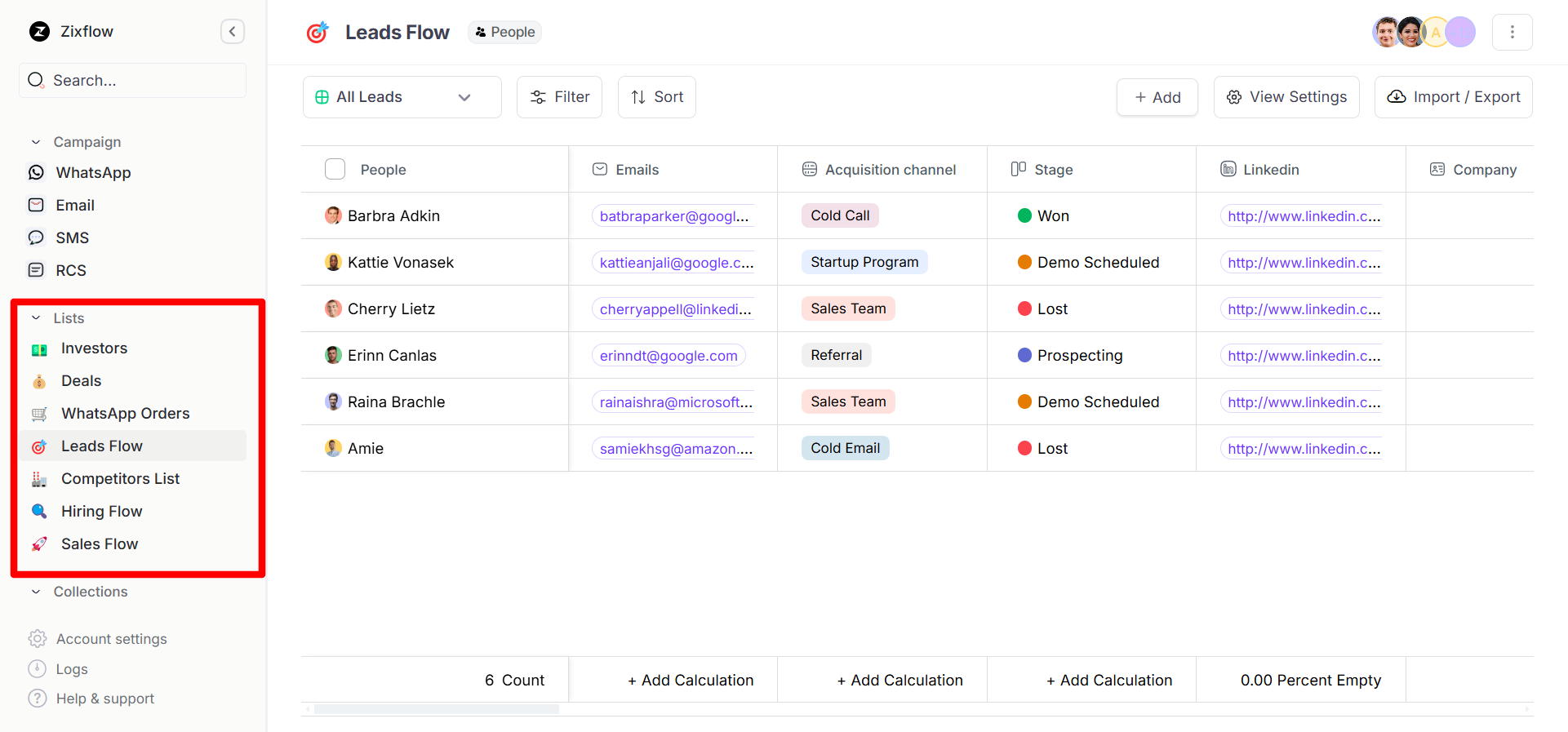Click the Help & support question icon
1568x732 pixels.
[x=38, y=699]
